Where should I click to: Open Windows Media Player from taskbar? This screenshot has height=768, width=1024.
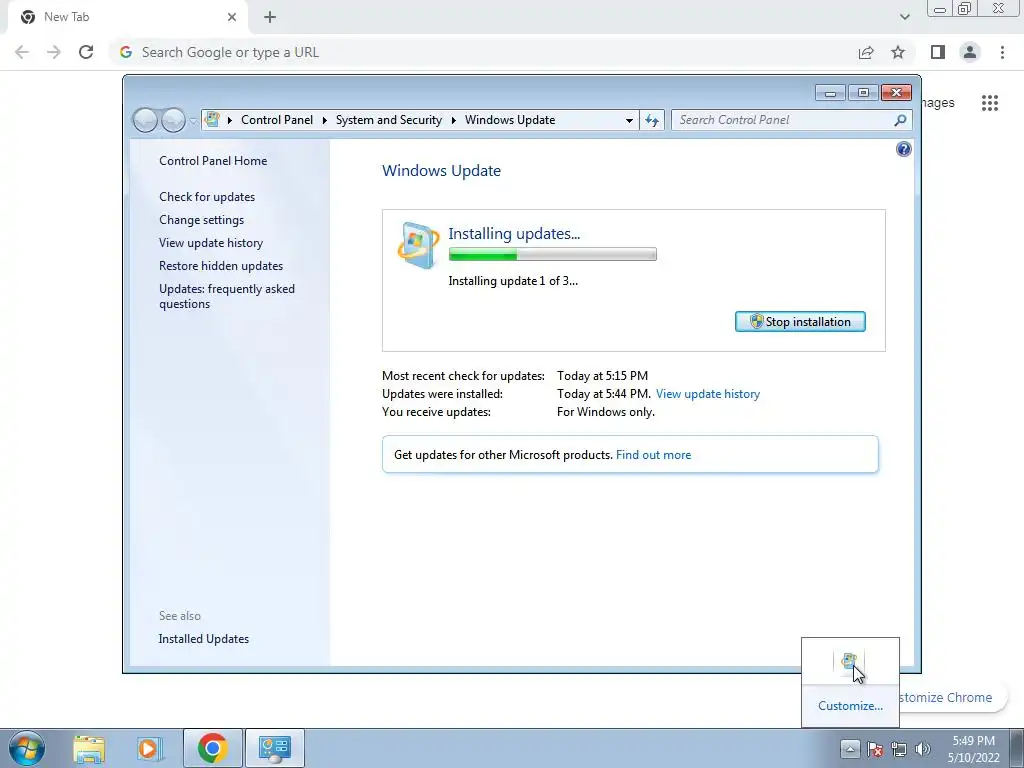148,748
